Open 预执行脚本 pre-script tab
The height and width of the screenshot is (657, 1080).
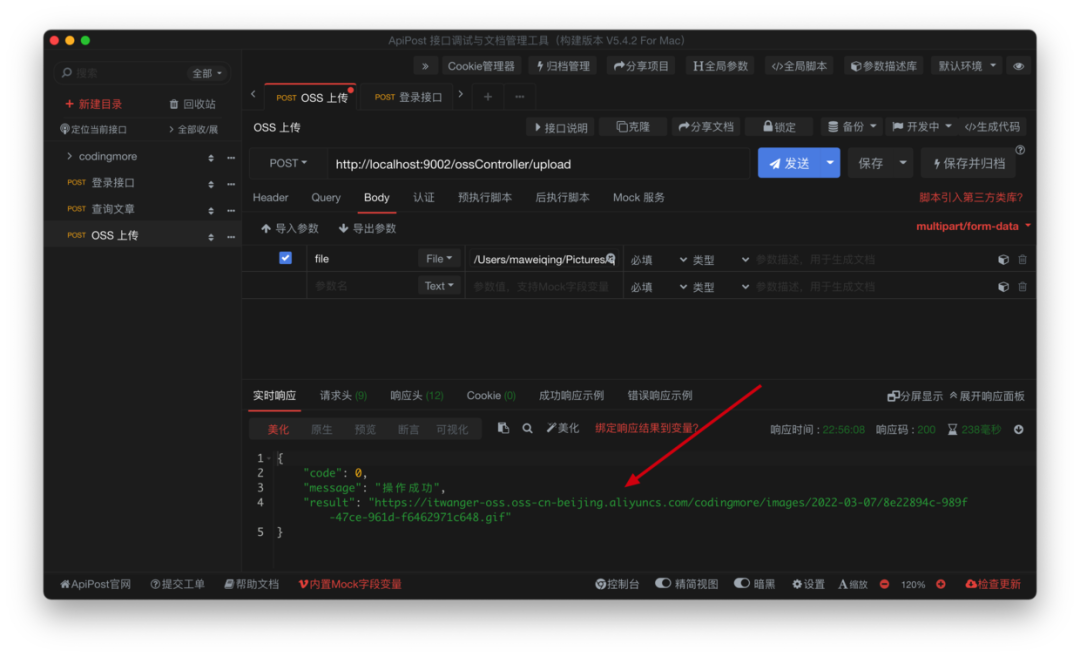[485, 198]
